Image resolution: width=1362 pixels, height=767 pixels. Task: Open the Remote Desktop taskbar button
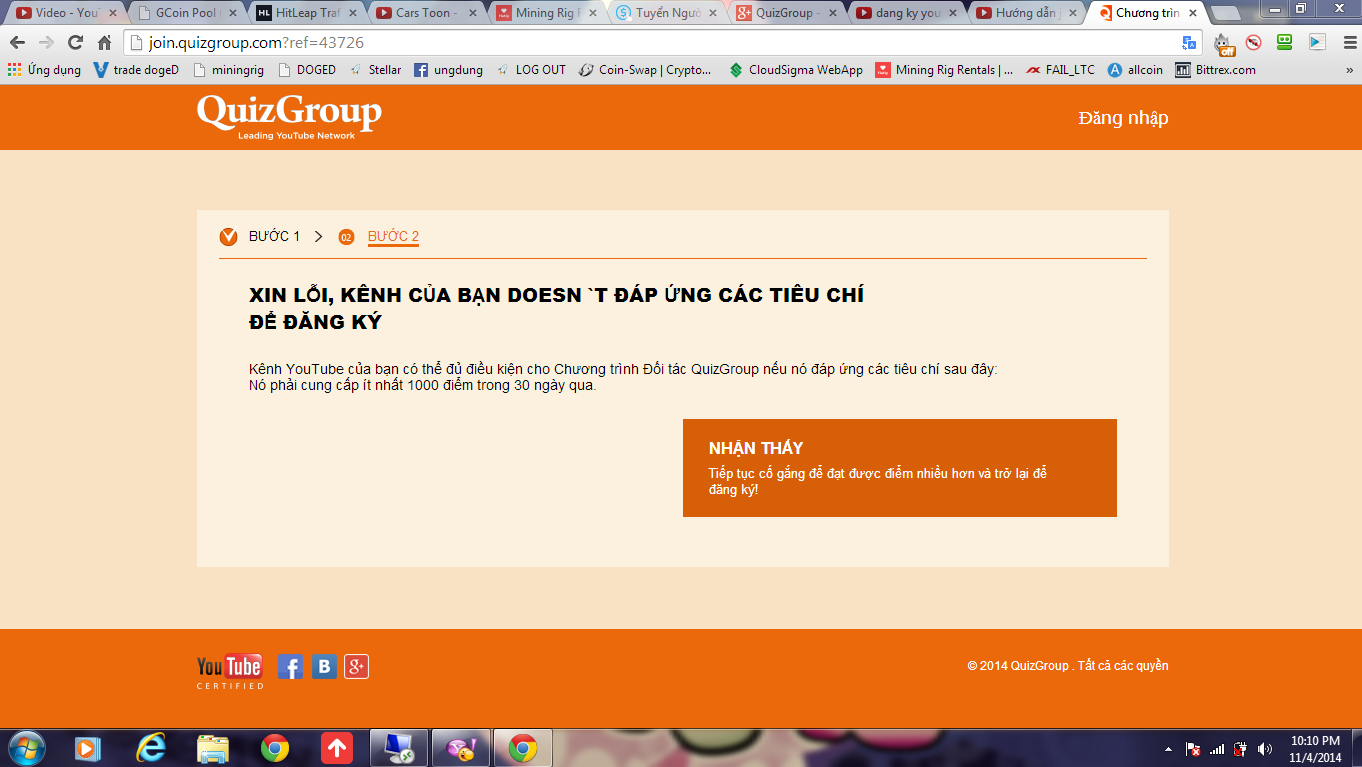click(399, 748)
